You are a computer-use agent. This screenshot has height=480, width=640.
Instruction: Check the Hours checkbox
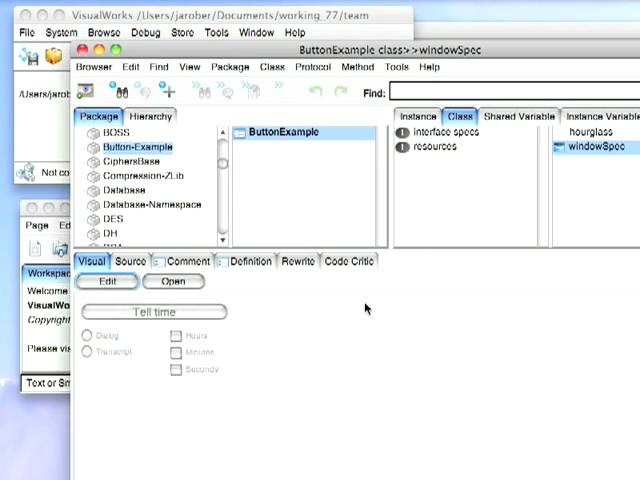[176, 336]
